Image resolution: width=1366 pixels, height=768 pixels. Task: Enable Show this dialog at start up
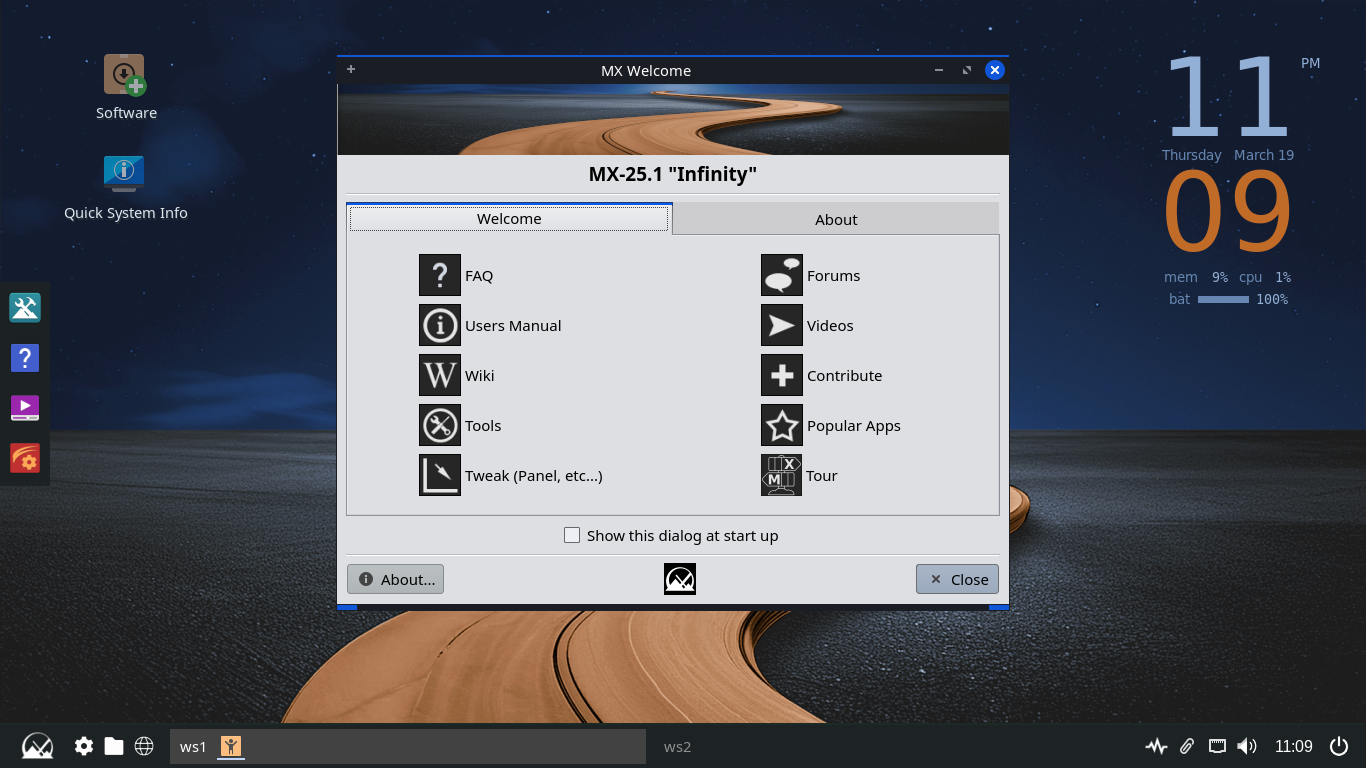tap(572, 535)
